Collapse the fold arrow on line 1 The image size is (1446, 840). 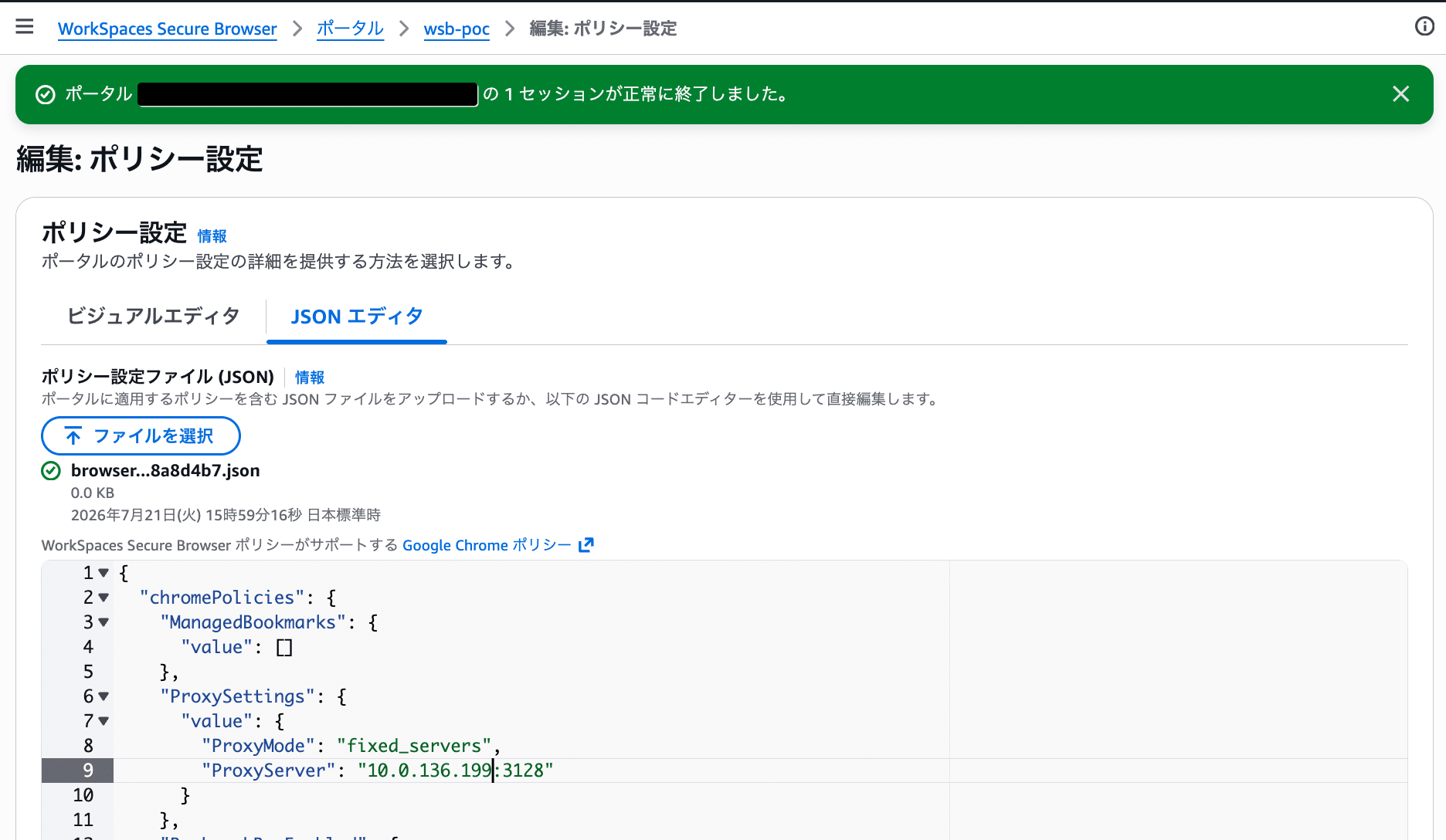[104, 573]
